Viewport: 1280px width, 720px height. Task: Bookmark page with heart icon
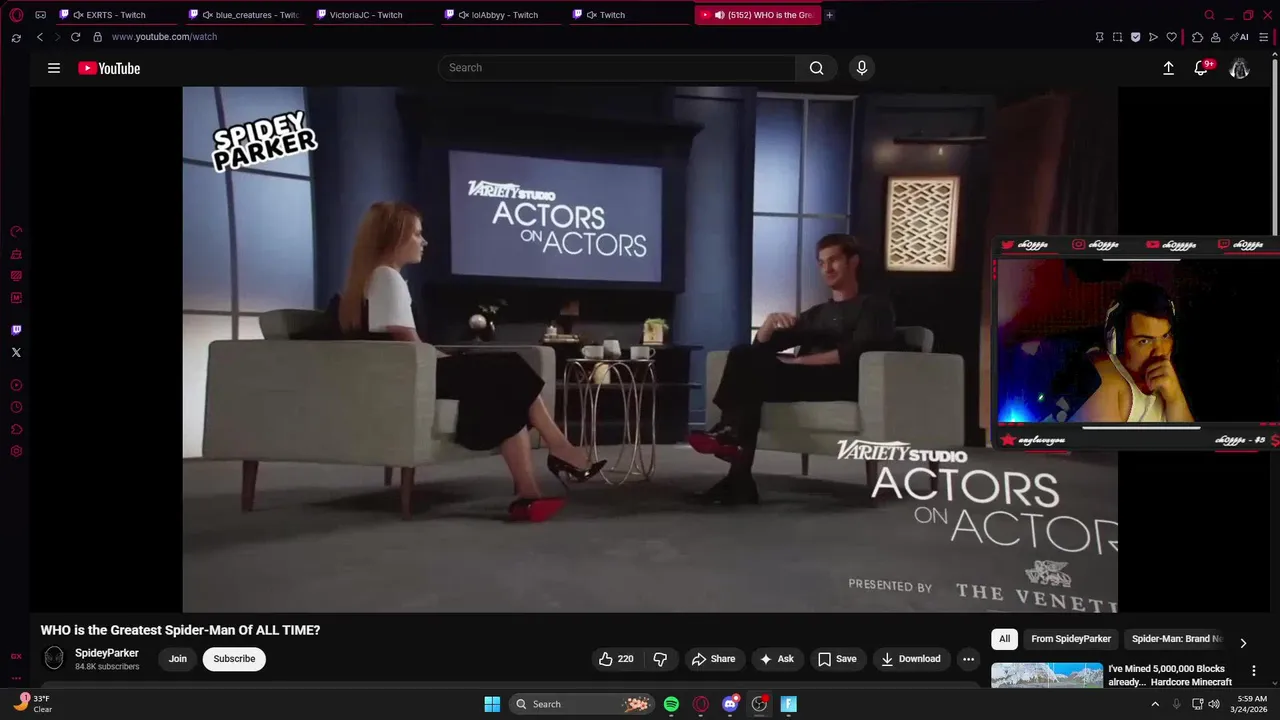[x=1172, y=37]
